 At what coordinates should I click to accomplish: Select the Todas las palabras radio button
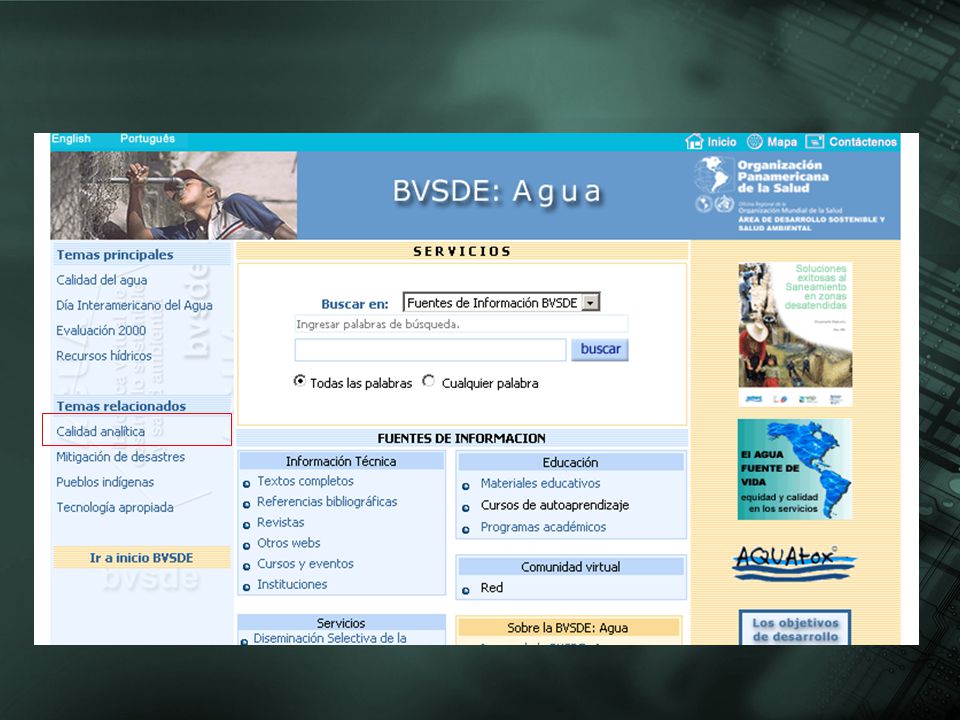[299, 381]
